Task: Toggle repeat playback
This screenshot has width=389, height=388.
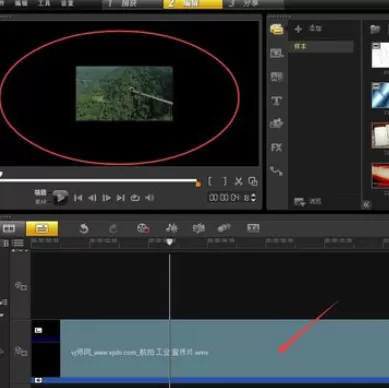Action: (x=135, y=198)
